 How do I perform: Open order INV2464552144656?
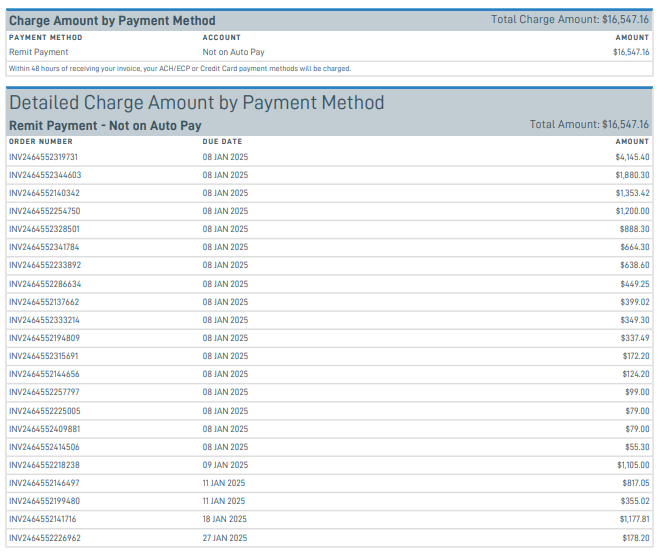tap(44, 374)
